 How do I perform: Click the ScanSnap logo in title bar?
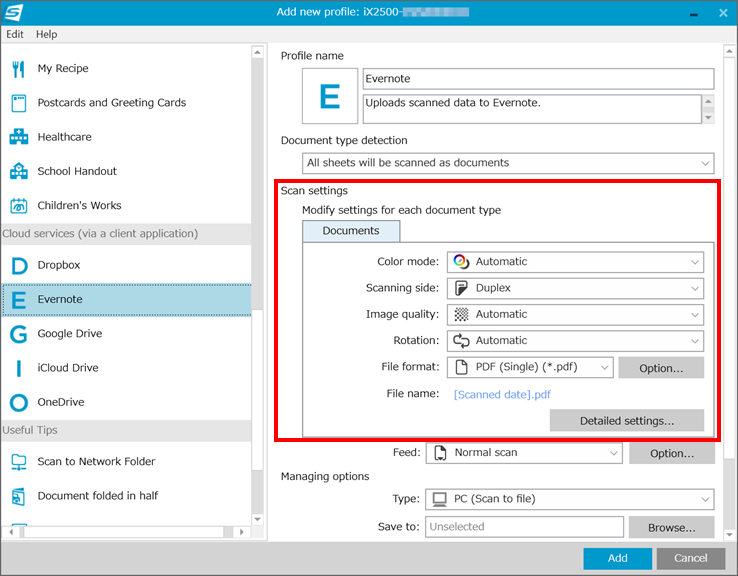(x=13, y=12)
